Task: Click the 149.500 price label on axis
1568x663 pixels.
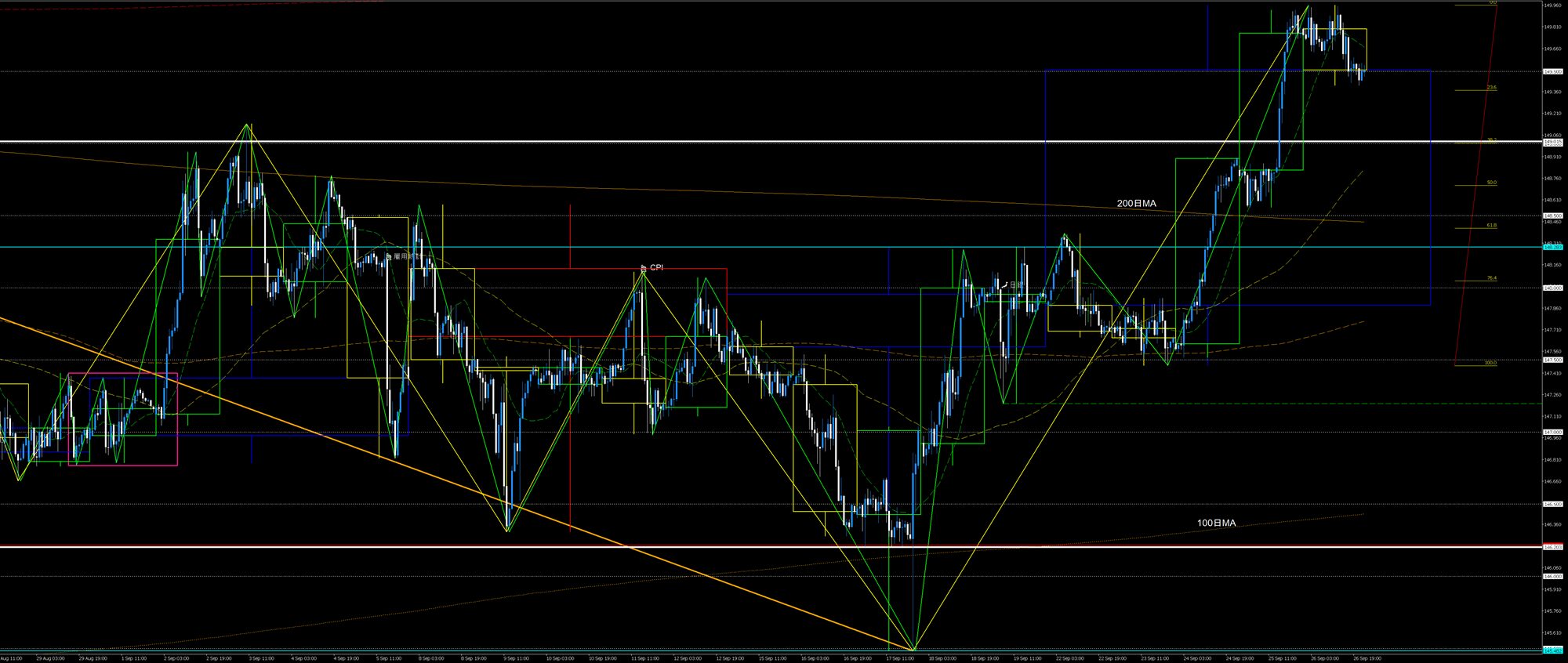Action: click(1552, 71)
